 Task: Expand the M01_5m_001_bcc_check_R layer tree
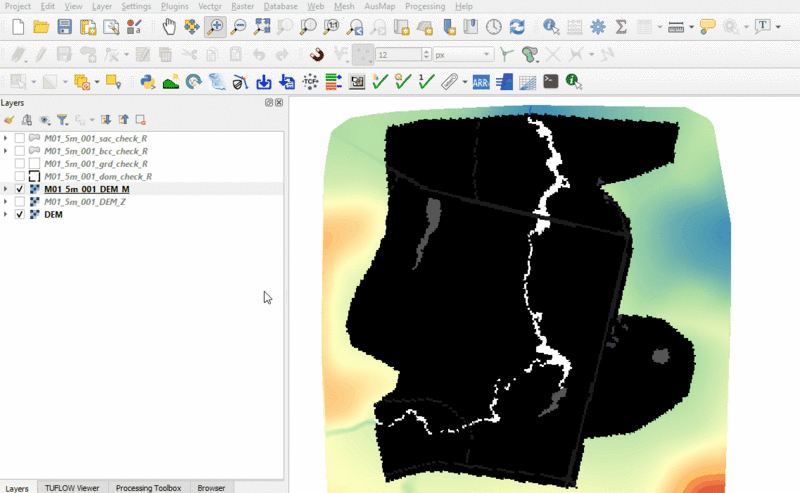click(6, 150)
